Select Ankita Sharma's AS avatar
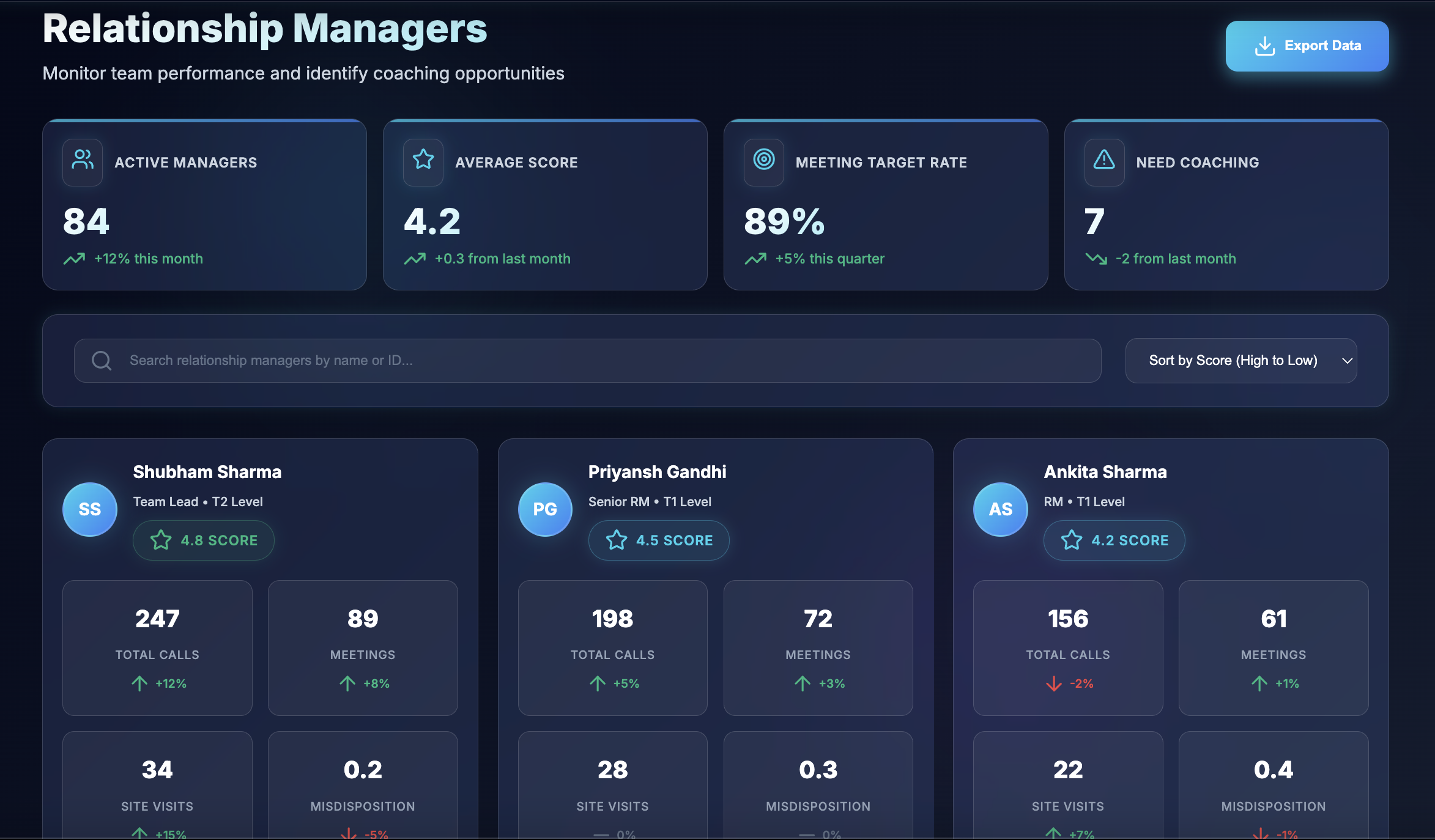 [x=1000, y=509]
